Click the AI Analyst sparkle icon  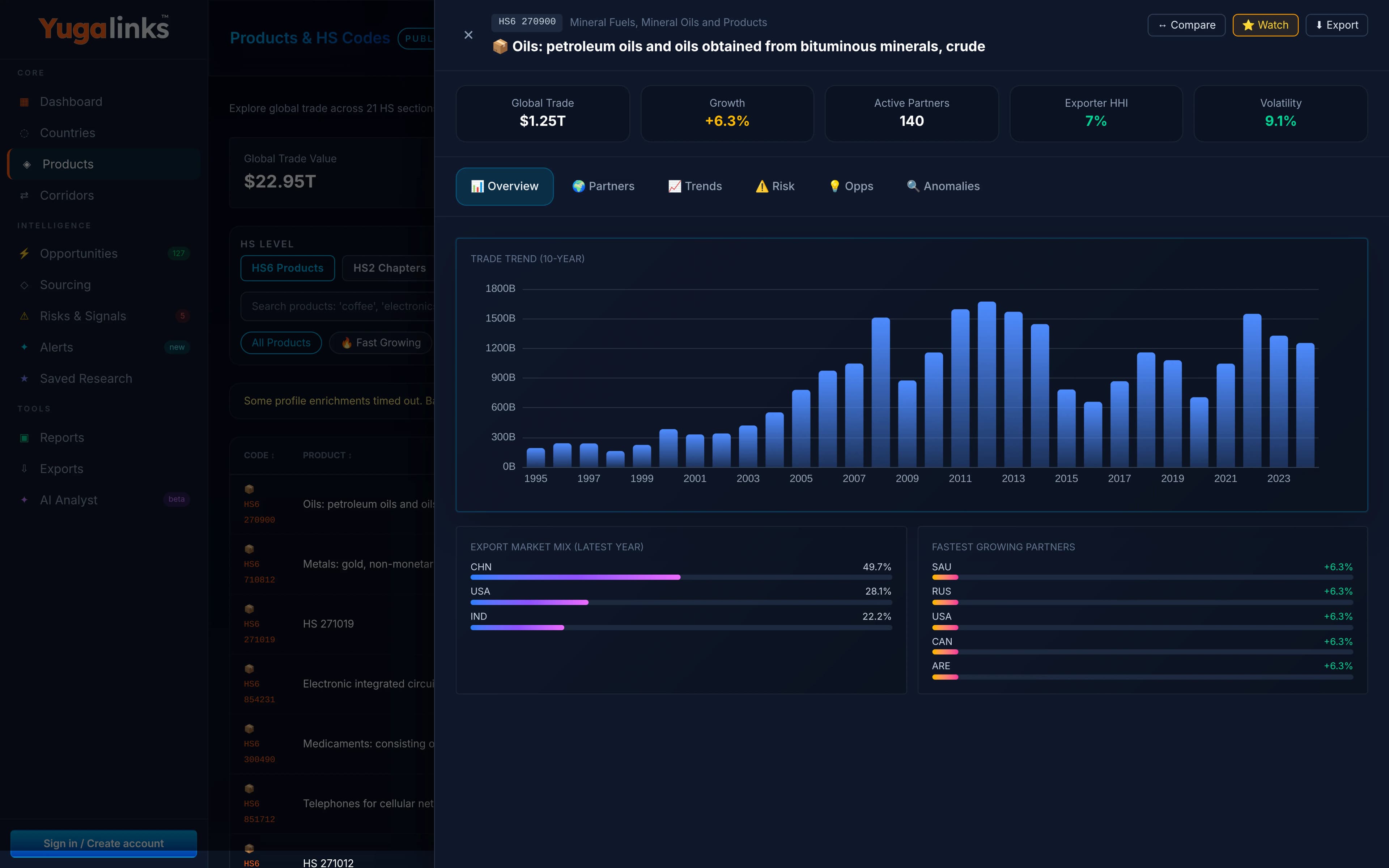[24, 500]
